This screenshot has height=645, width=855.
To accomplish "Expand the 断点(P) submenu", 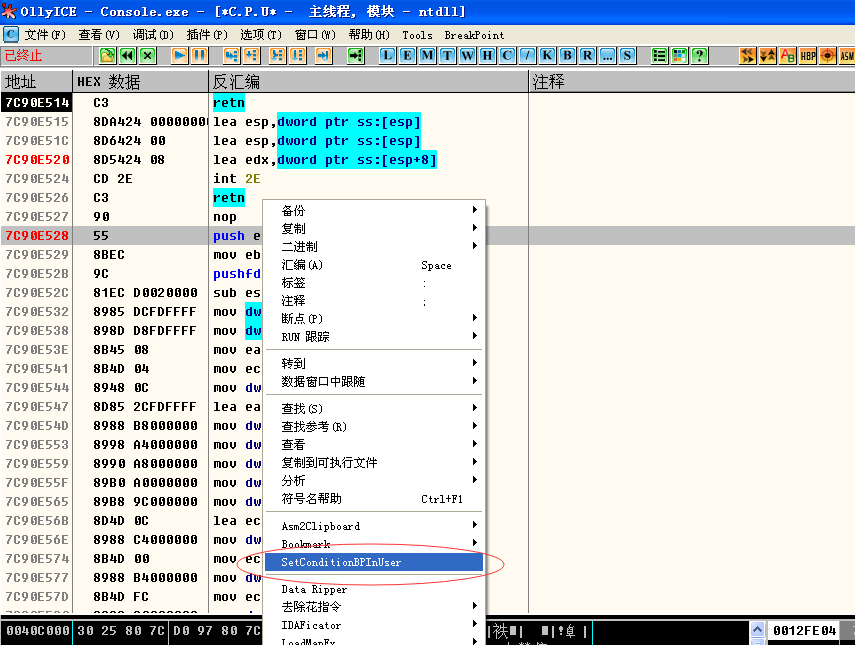I will 374,318.
